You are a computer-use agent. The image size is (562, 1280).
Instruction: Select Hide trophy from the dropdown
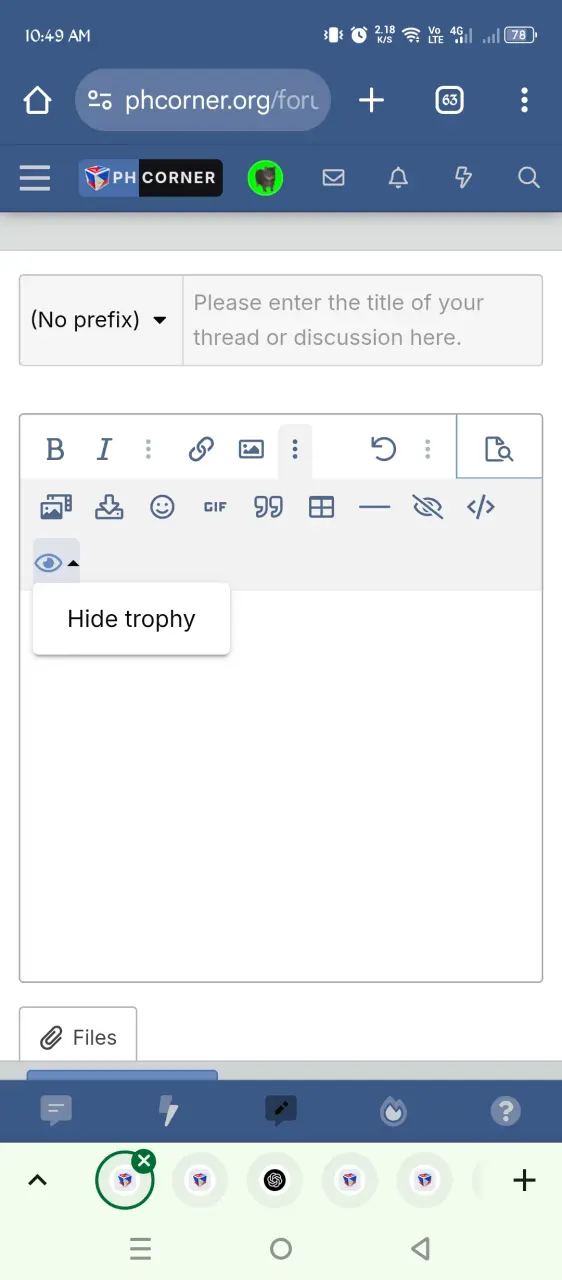click(131, 619)
